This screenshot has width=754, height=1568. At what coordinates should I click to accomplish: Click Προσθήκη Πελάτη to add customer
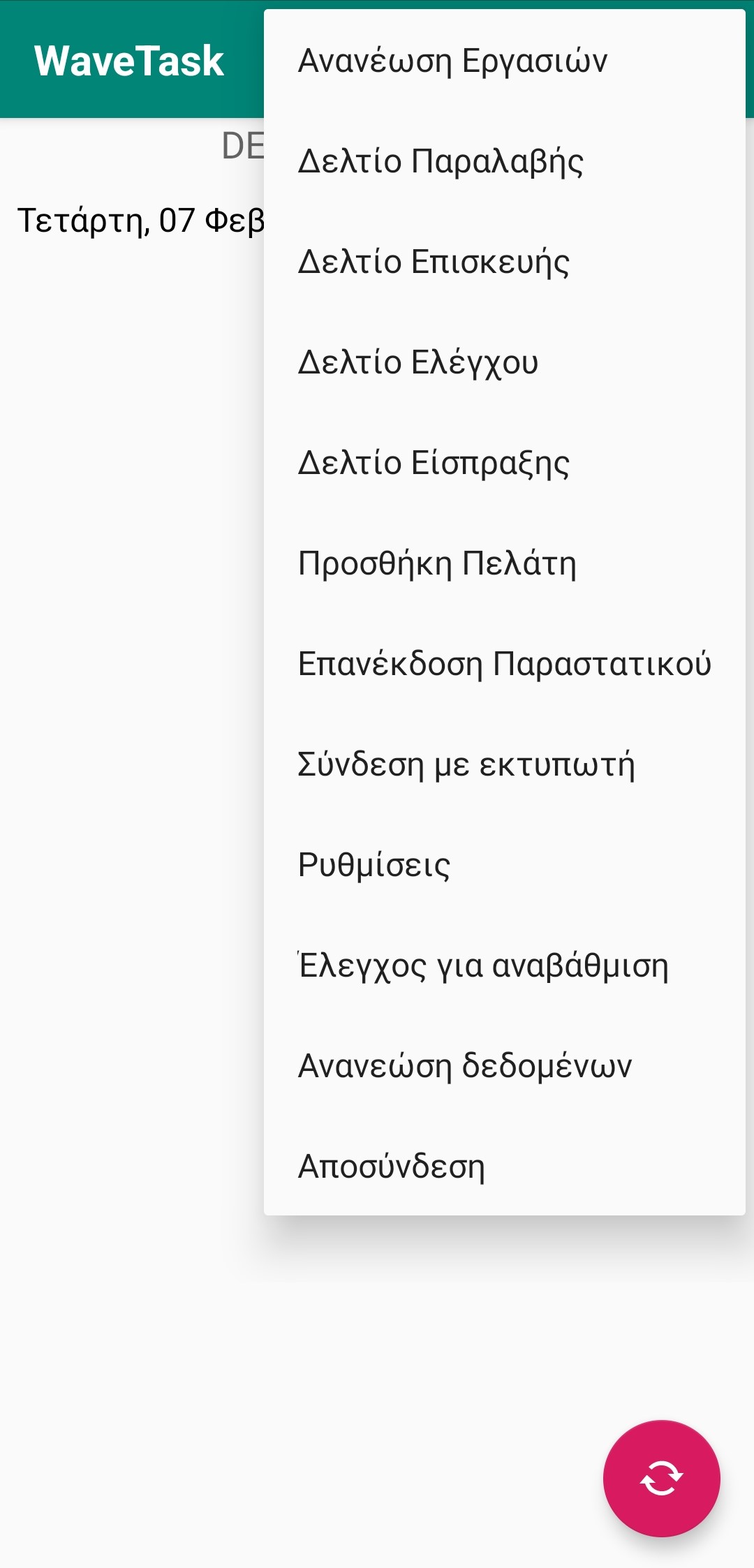(437, 563)
